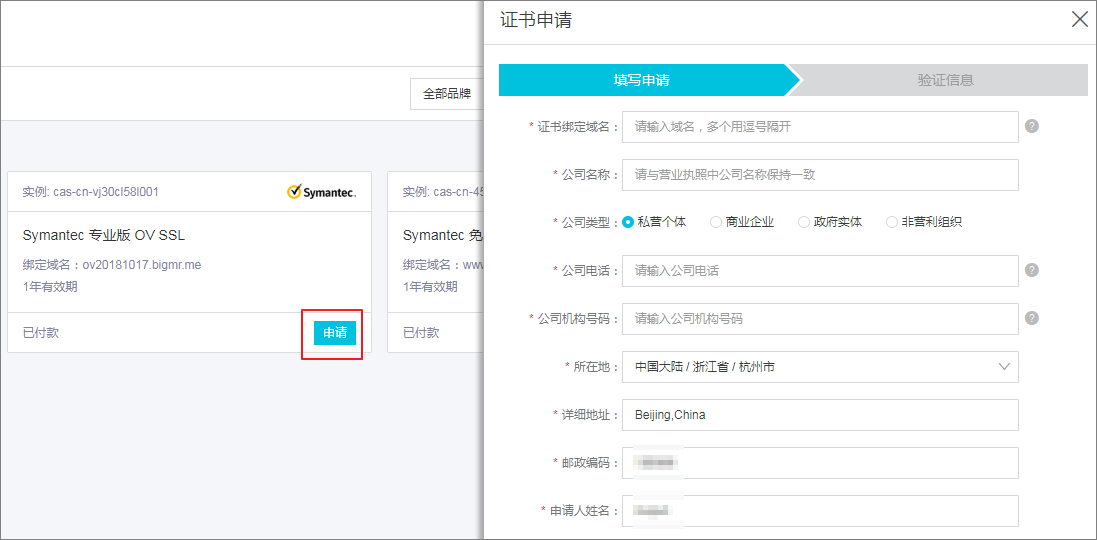Image resolution: width=1097 pixels, height=540 pixels.
Task: Select the 私营个体 company type
Action: click(x=628, y=222)
